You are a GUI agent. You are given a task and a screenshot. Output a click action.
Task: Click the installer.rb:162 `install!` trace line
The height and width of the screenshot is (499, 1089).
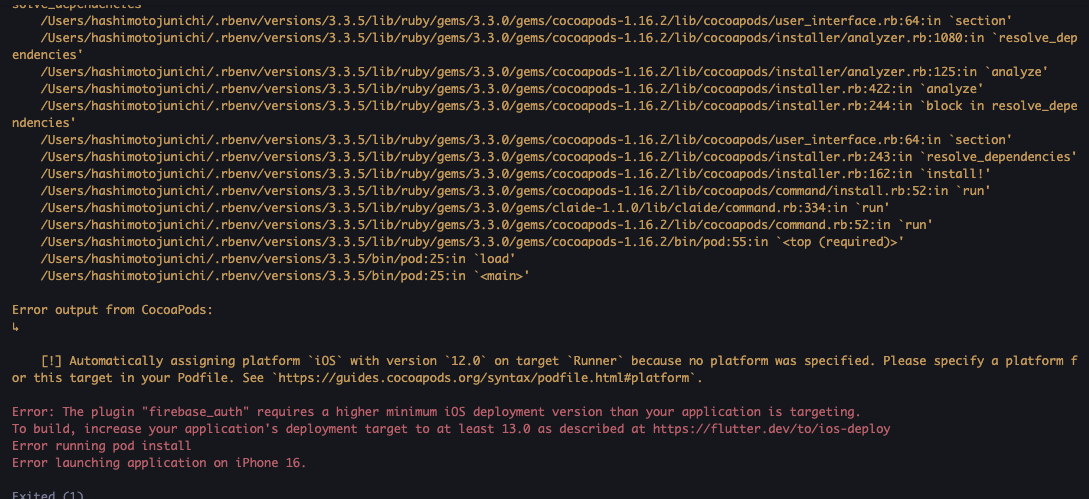[x=516, y=174]
